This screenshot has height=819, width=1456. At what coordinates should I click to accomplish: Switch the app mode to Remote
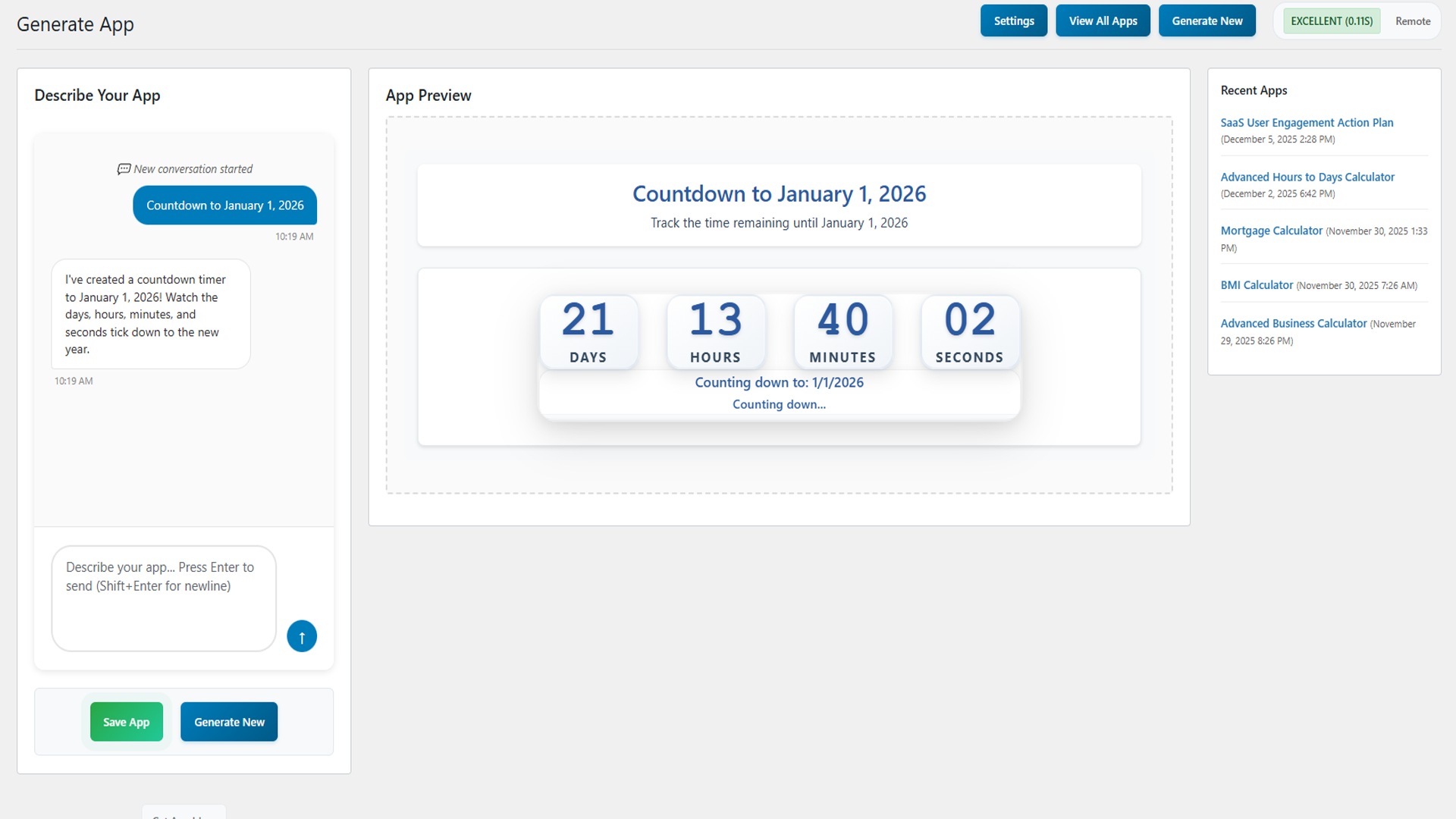click(x=1412, y=20)
